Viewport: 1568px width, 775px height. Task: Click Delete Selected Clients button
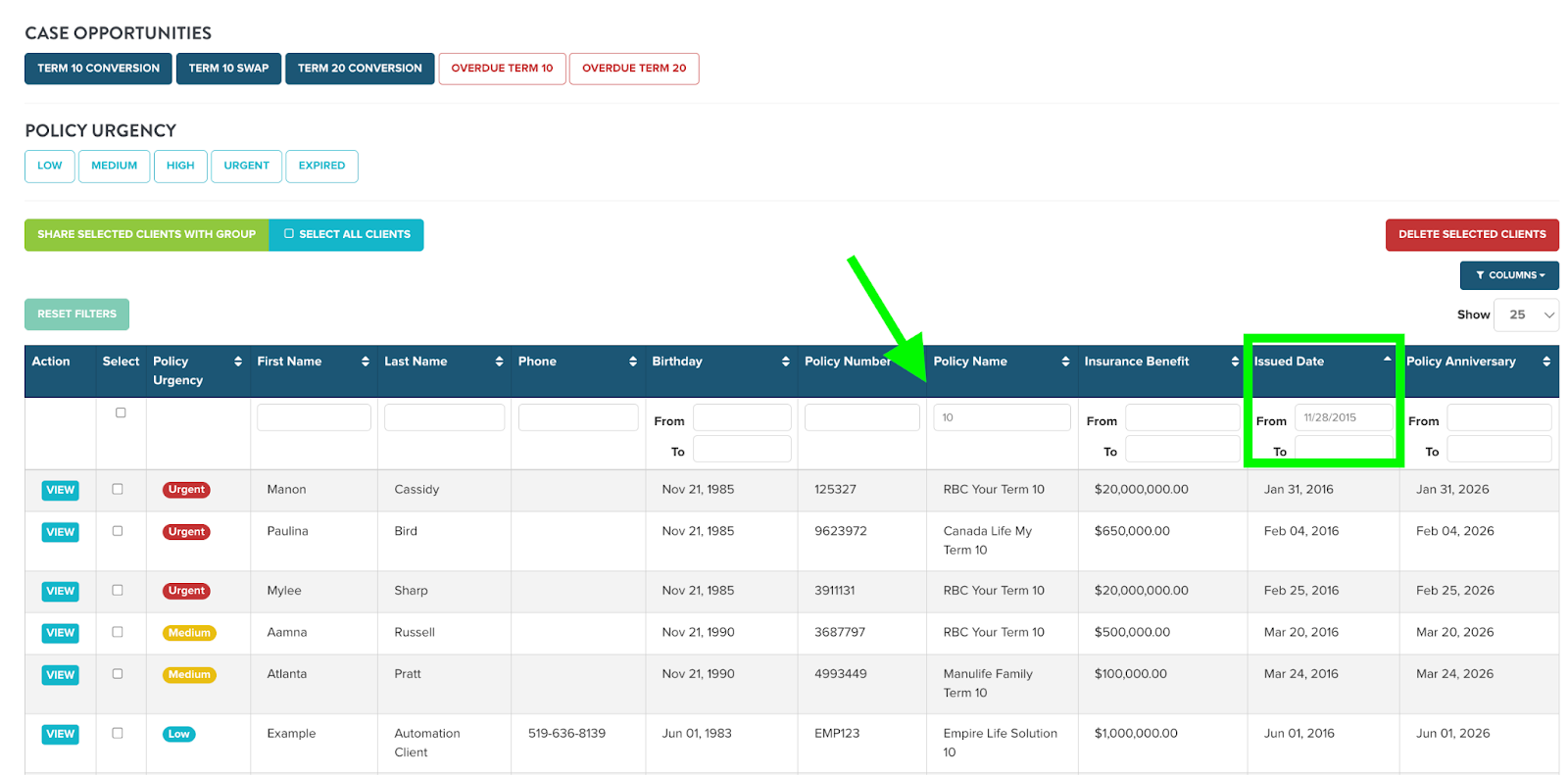[x=1471, y=235]
